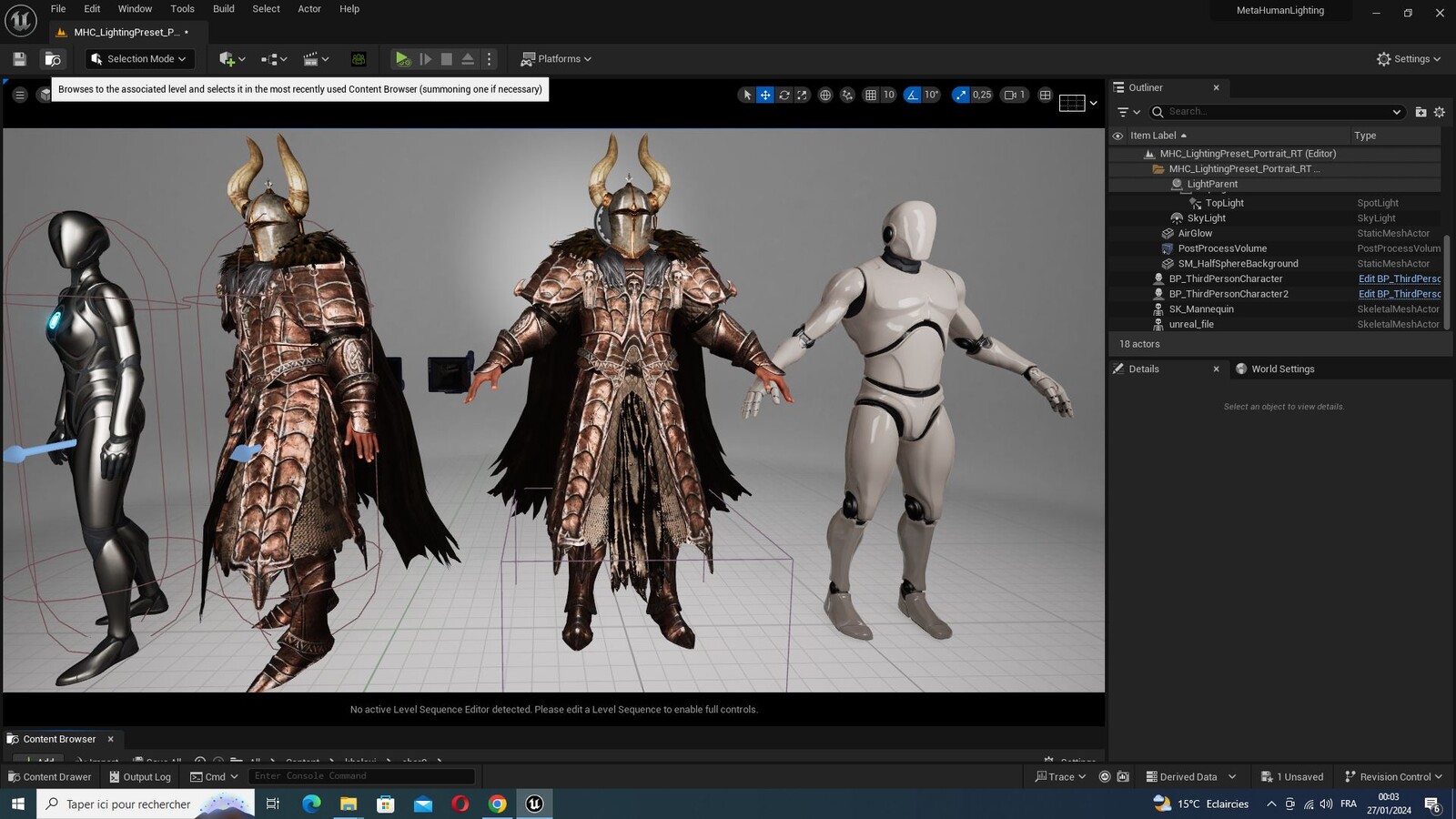Activate the rotate tool
The width and height of the screenshot is (1456, 819).
[x=784, y=95]
